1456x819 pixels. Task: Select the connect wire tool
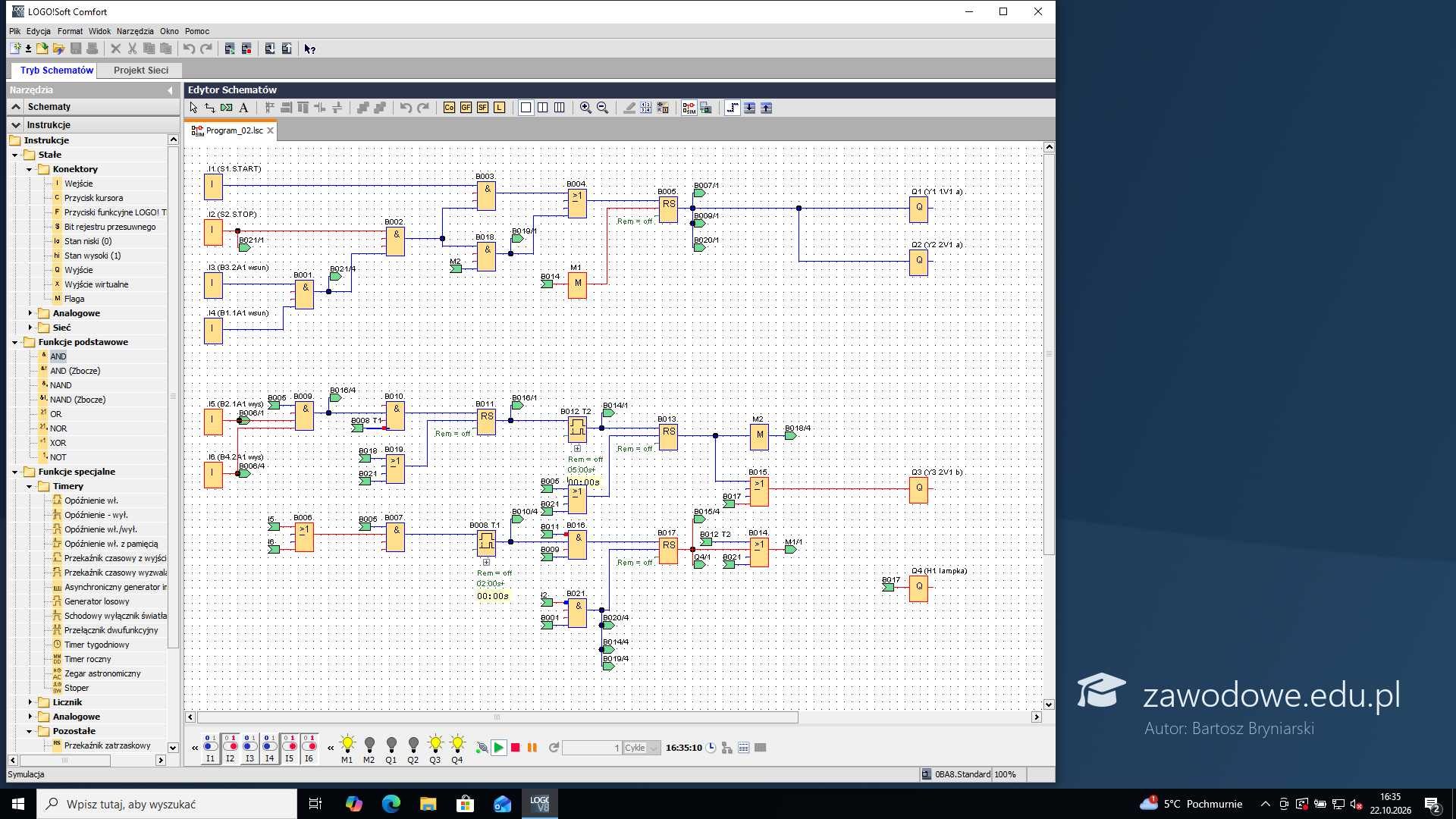tap(210, 108)
